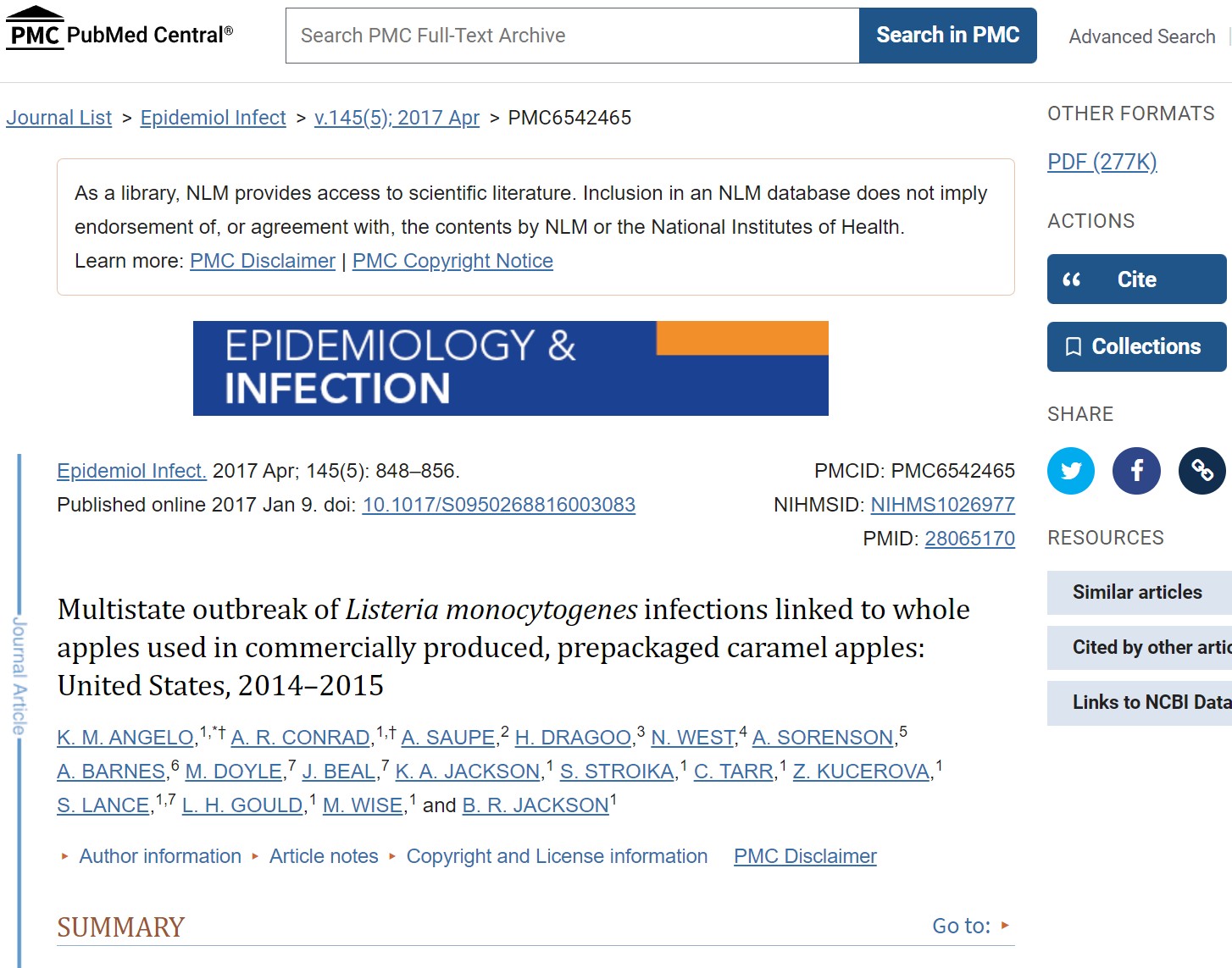The image size is (1232, 968).
Task: Open Links to NCBI Databases tab
Action: tap(1140, 702)
